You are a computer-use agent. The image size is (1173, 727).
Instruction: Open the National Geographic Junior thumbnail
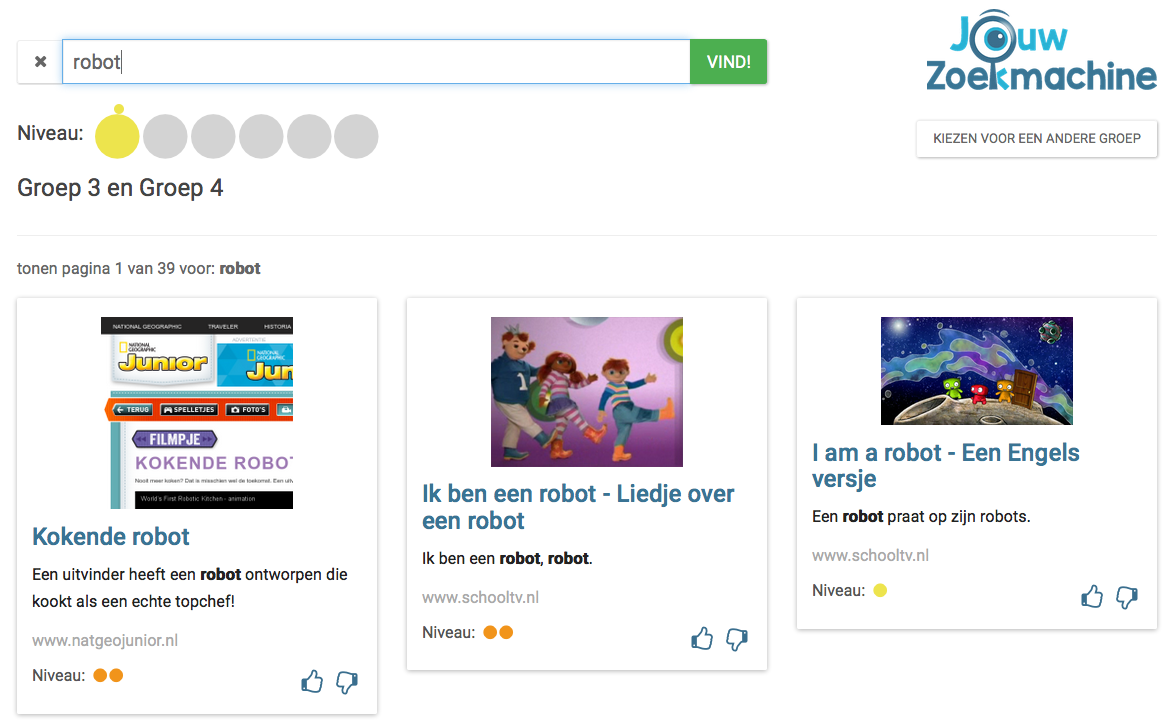point(197,413)
